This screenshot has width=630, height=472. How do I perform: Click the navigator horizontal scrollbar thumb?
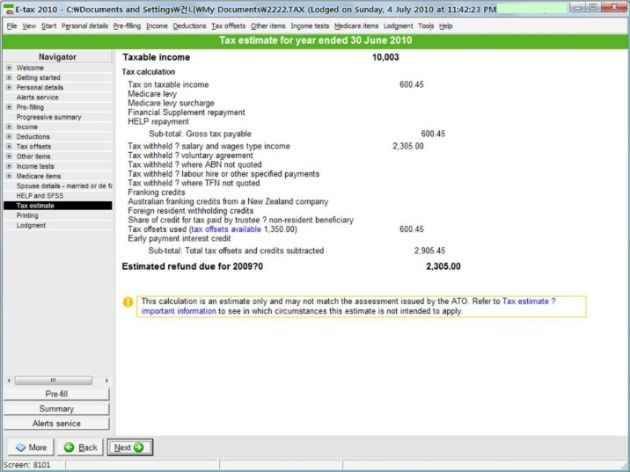(53, 380)
